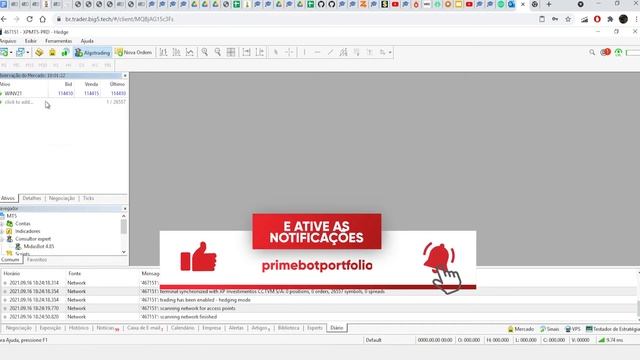The height and width of the screenshot is (360, 640).
Task: Click the Horário column header in journal
Action: (x=12, y=273)
